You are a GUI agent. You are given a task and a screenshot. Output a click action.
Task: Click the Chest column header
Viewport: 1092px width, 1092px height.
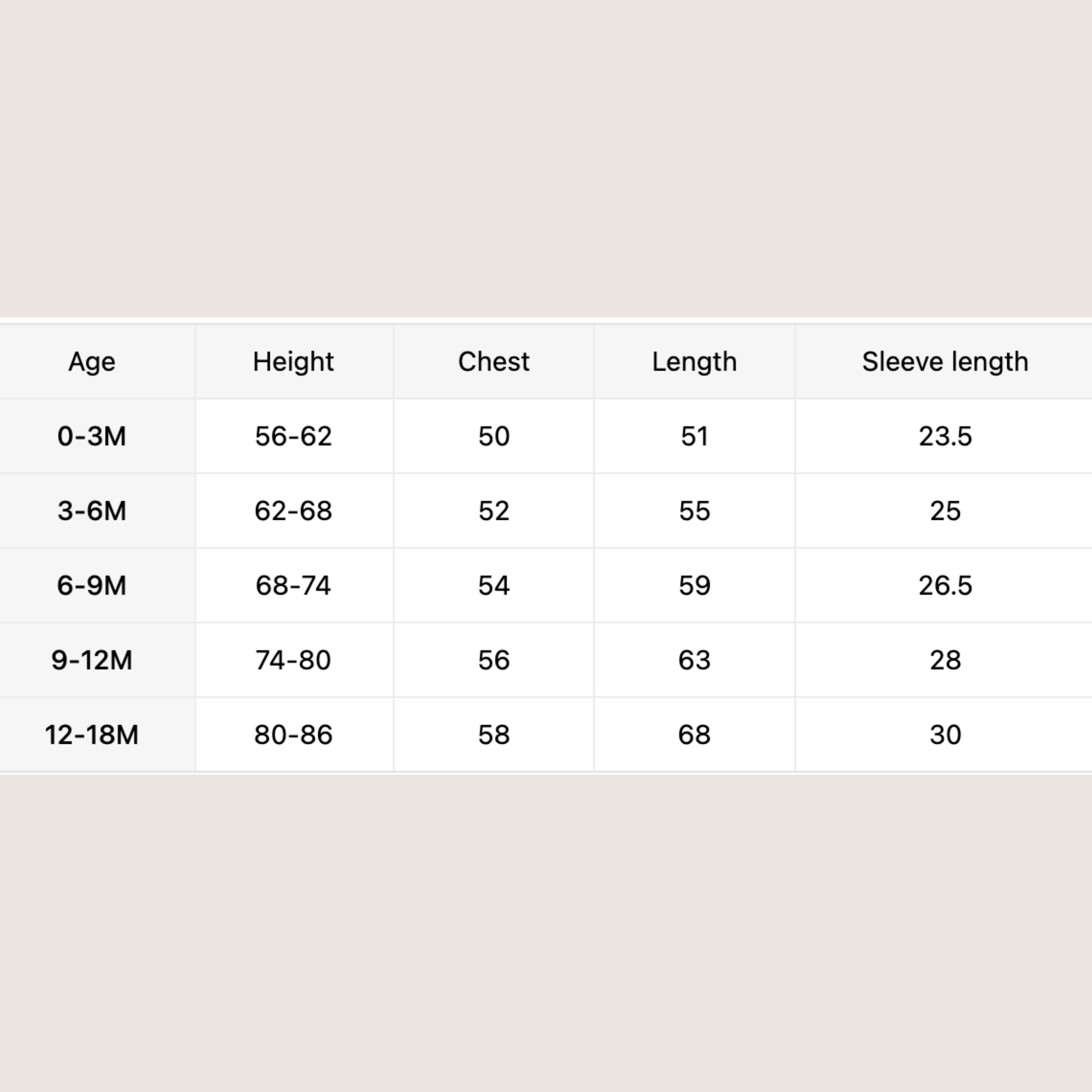[x=493, y=362]
